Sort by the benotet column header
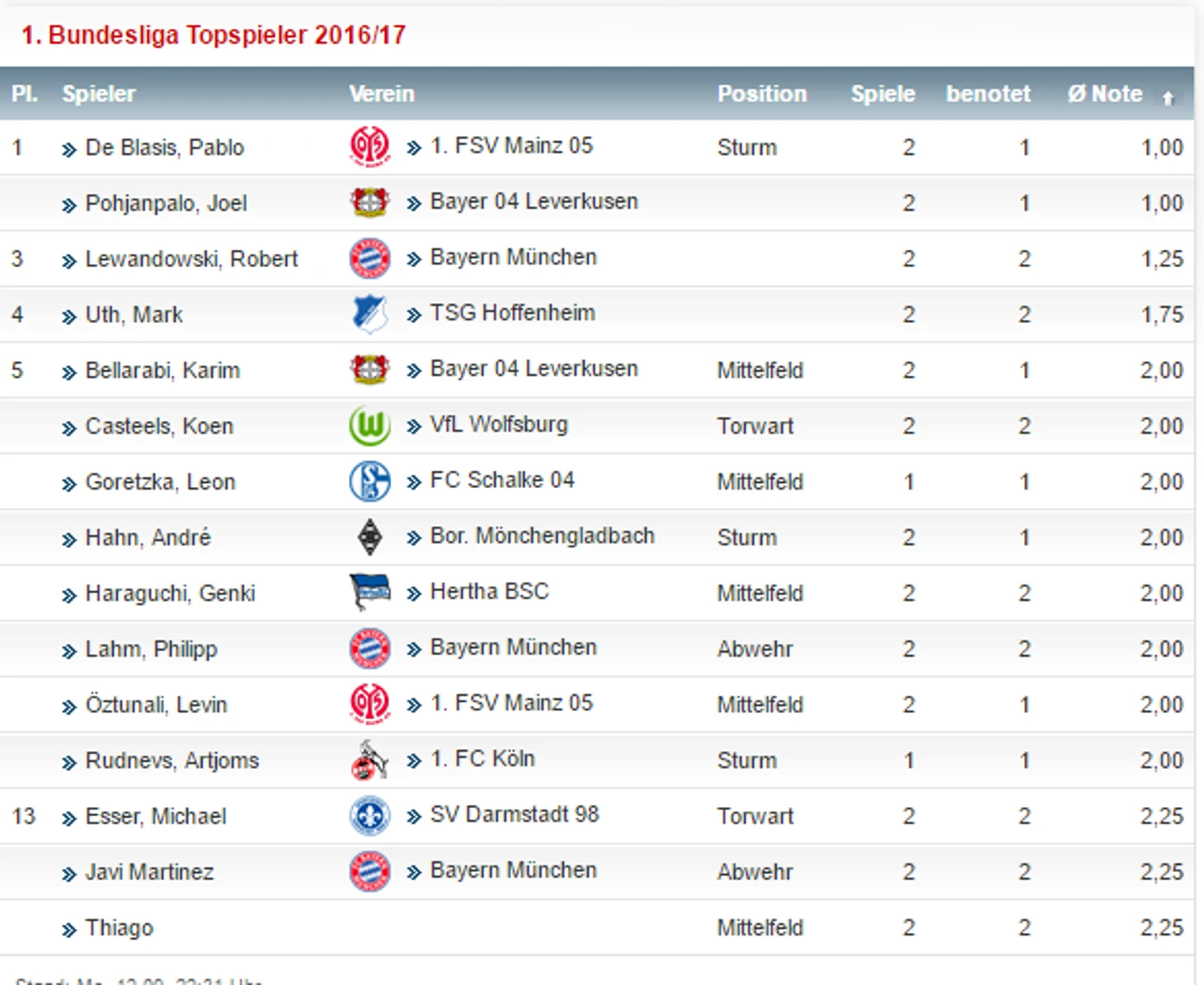Viewport: 1204px width, 985px height. pyautogui.click(x=988, y=94)
